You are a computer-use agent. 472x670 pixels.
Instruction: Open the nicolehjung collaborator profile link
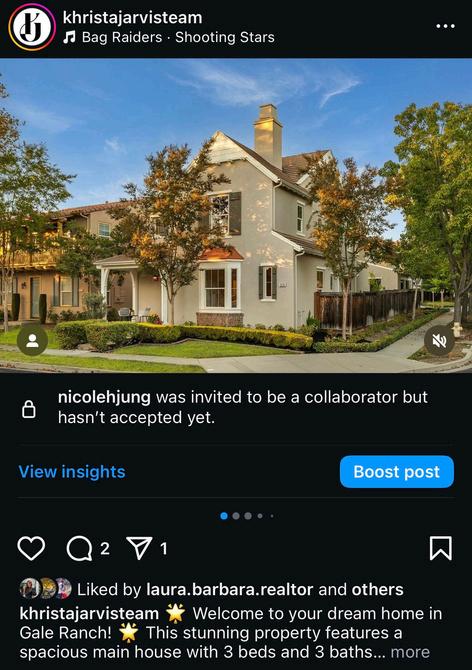coord(104,397)
